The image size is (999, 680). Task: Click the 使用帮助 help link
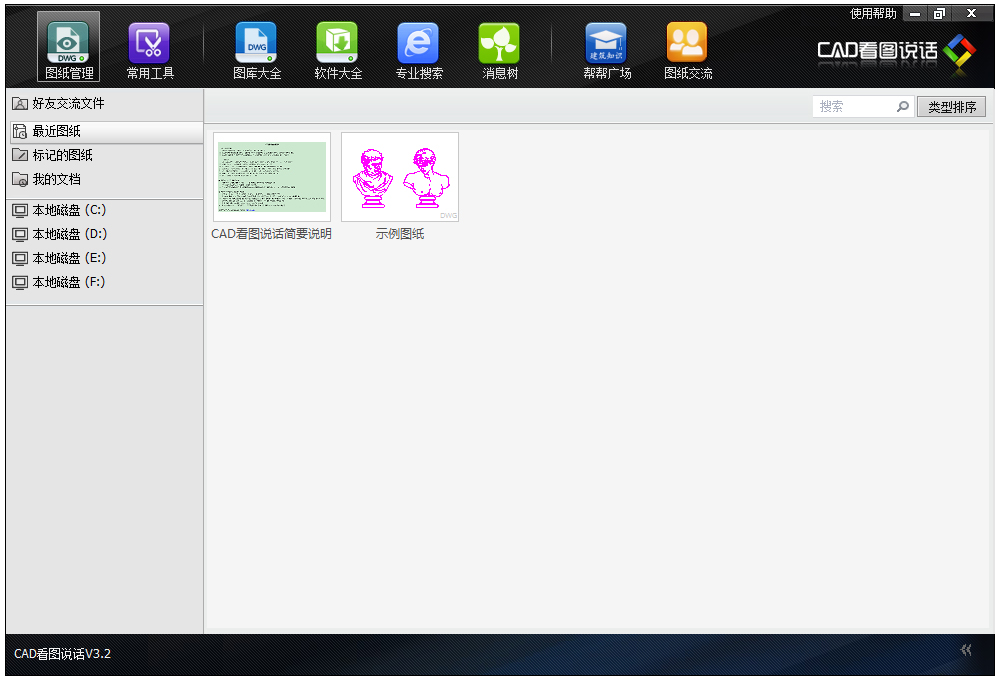[873, 13]
